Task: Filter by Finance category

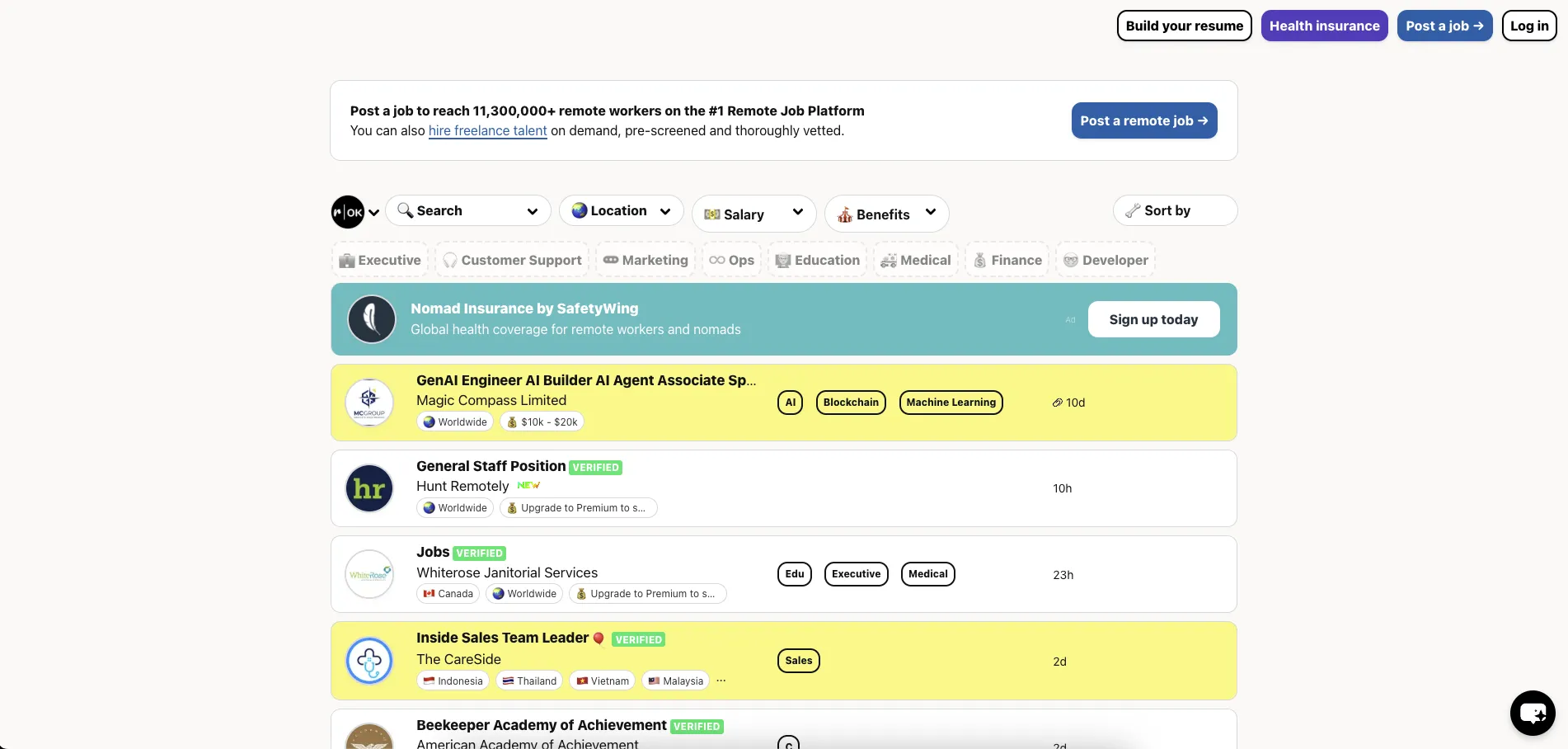Action: point(1007,260)
